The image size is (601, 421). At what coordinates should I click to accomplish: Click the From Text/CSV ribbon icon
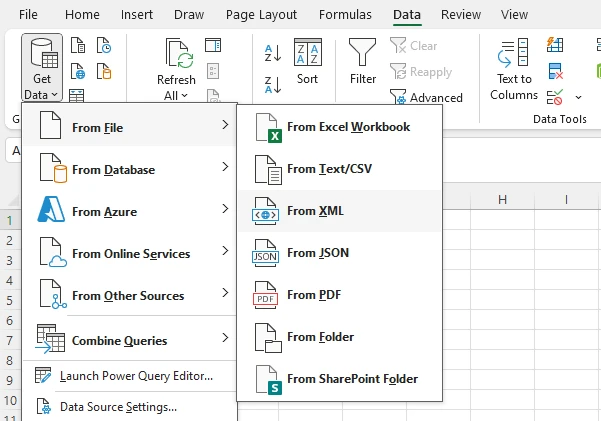click(78, 45)
